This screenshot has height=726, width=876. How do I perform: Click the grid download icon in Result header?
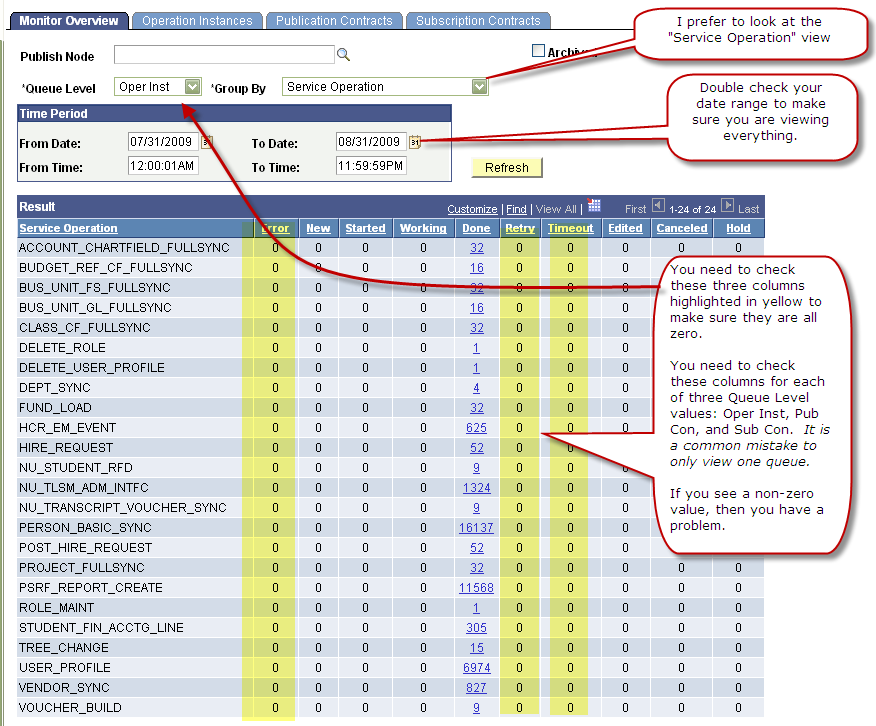pos(594,206)
